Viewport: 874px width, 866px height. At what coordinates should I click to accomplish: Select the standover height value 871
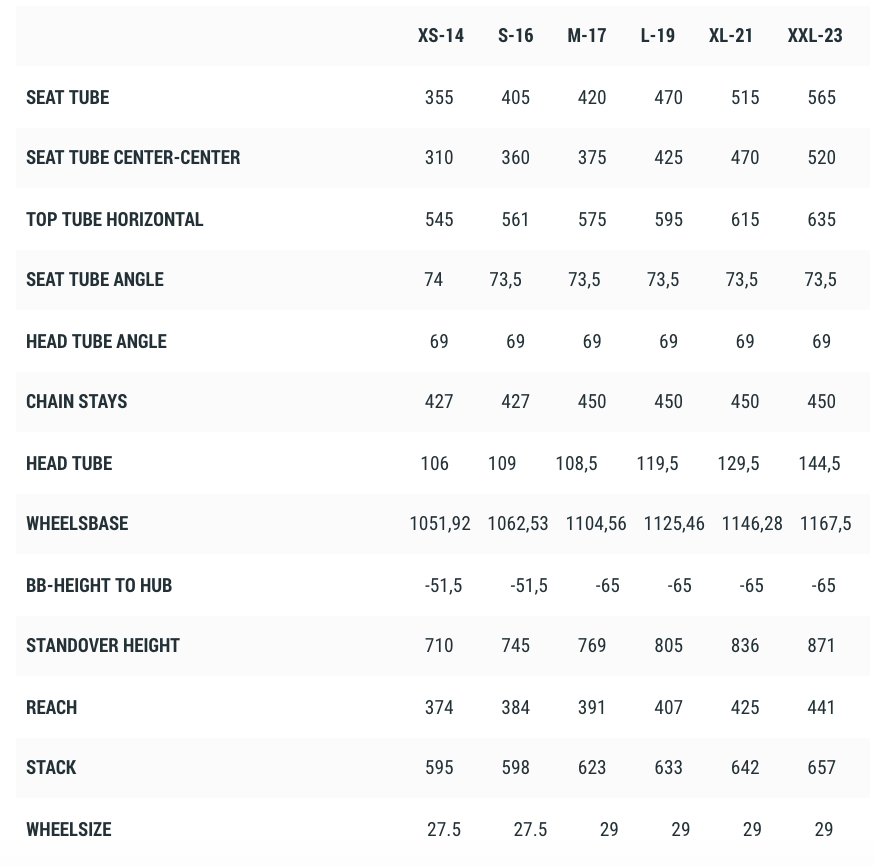point(821,646)
